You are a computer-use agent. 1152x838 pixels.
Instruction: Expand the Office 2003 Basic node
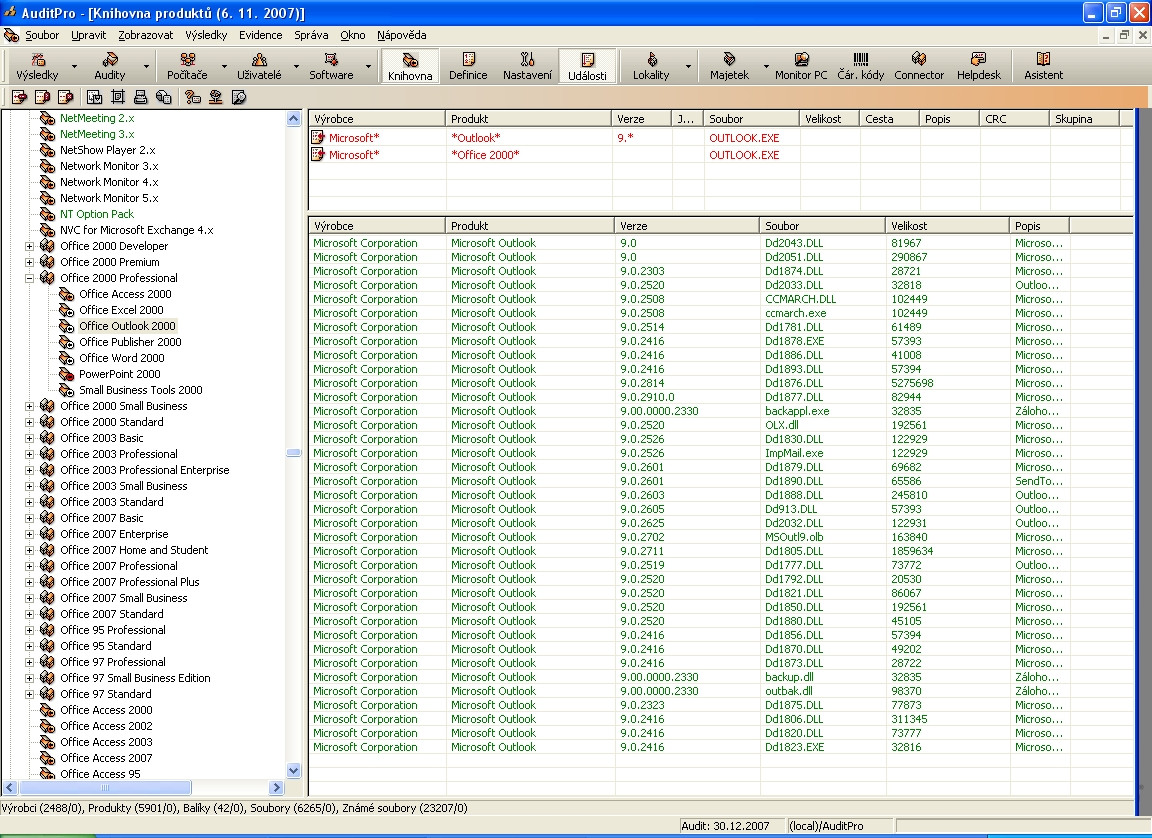click(29, 438)
